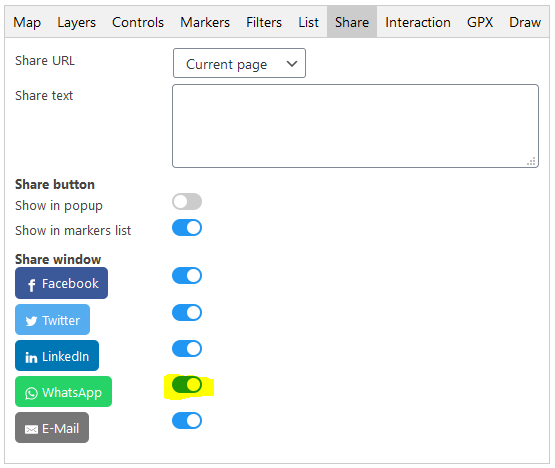
Task: Select the GPX tab
Action: [x=480, y=22]
